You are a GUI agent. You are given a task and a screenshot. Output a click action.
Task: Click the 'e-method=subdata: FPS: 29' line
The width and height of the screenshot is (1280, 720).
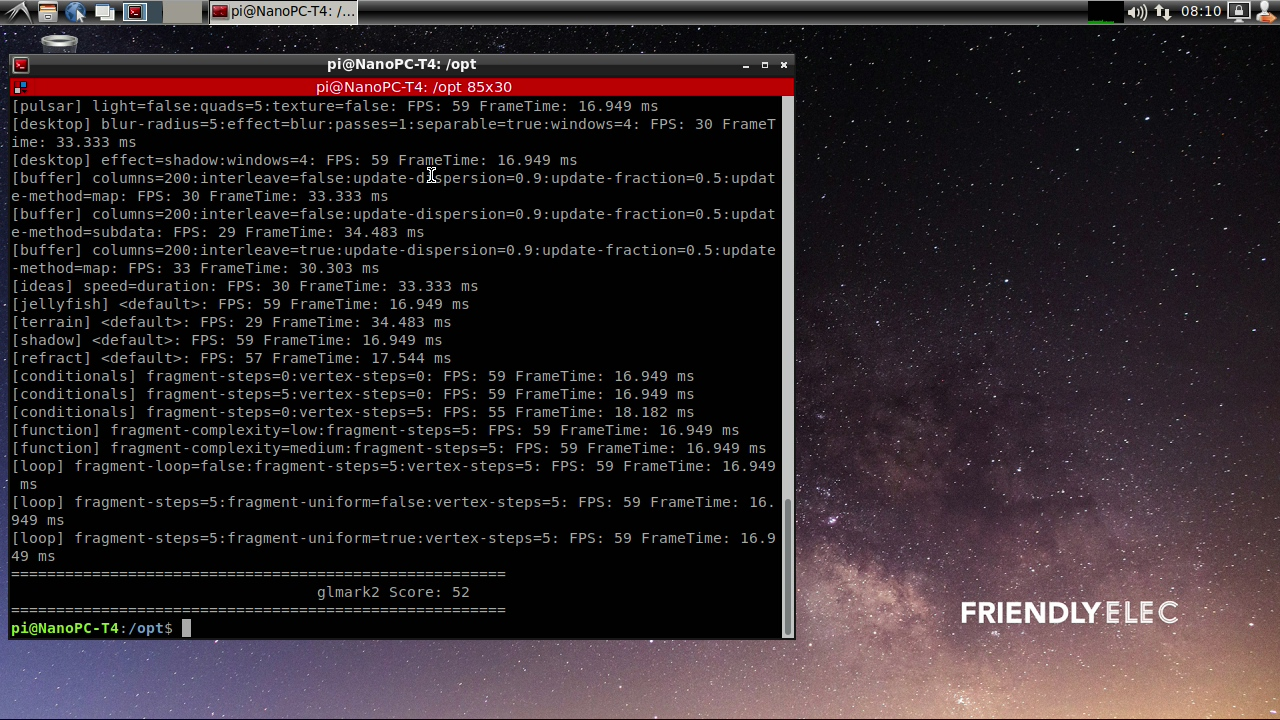pos(218,232)
